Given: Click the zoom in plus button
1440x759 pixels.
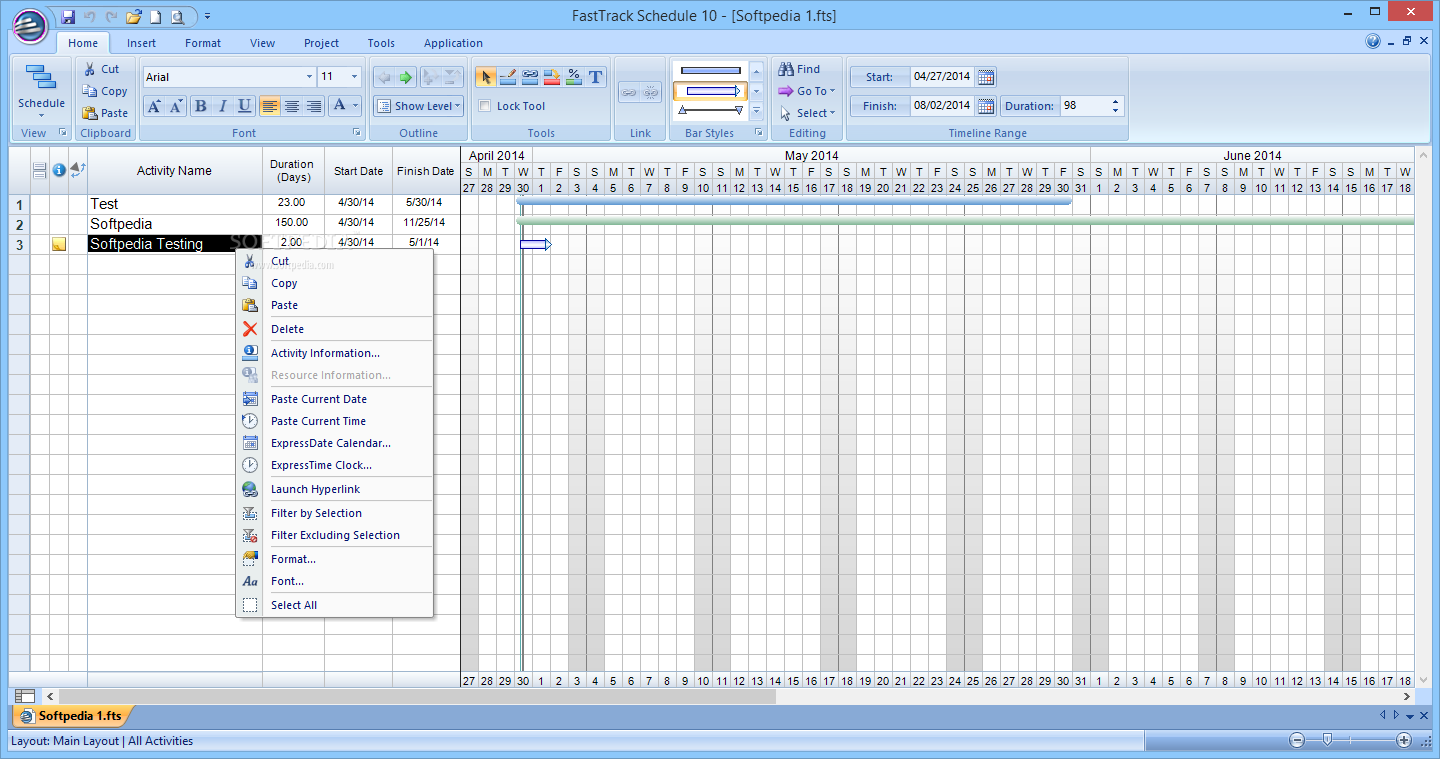Looking at the screenshot, I should pyautogui.click(x=1404, y=740).
